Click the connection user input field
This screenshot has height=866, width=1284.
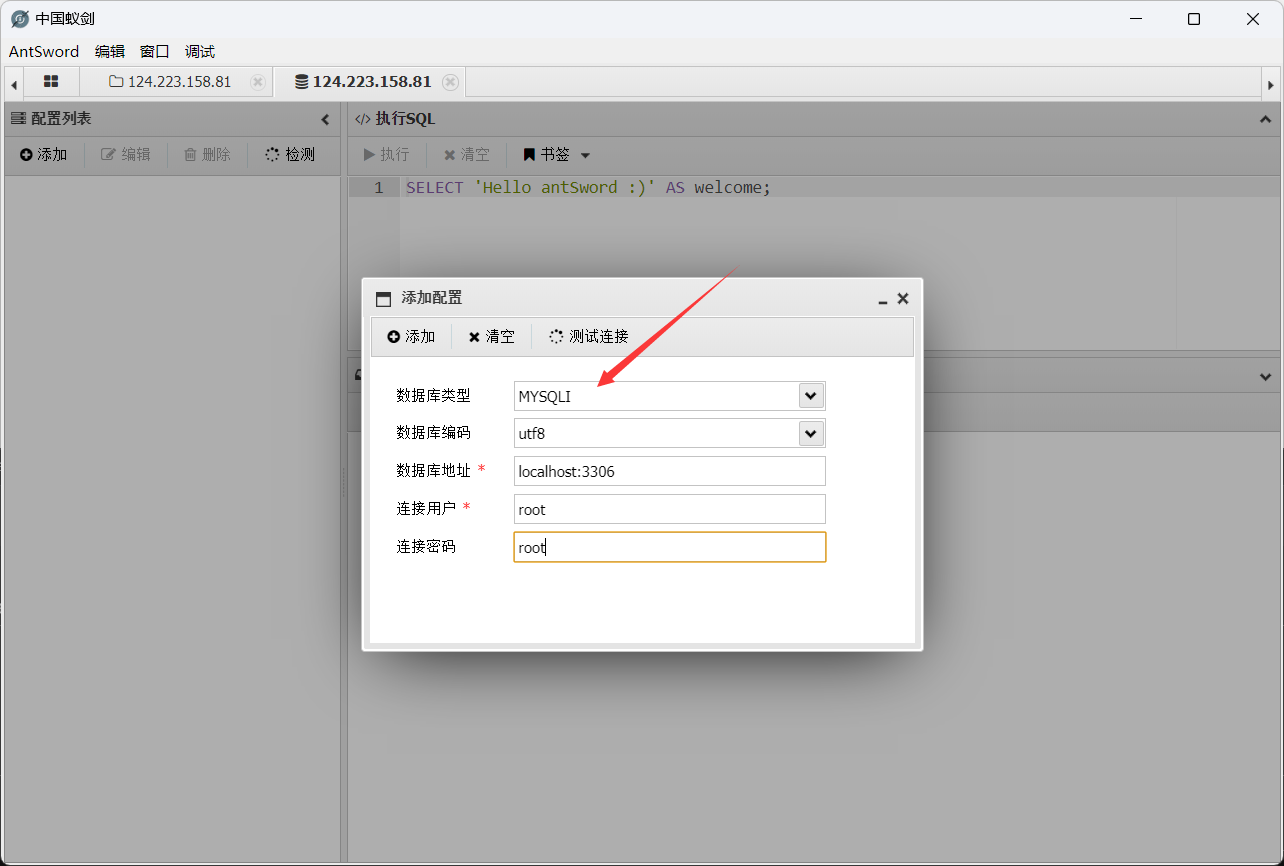669,509
